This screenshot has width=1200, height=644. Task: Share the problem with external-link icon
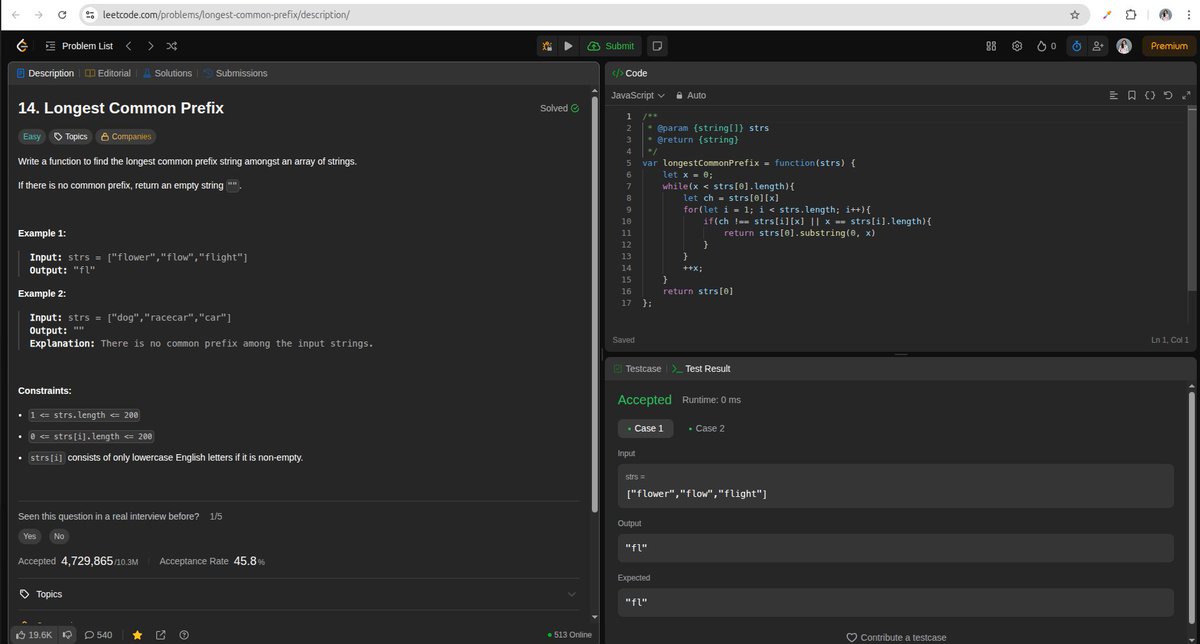161,634
